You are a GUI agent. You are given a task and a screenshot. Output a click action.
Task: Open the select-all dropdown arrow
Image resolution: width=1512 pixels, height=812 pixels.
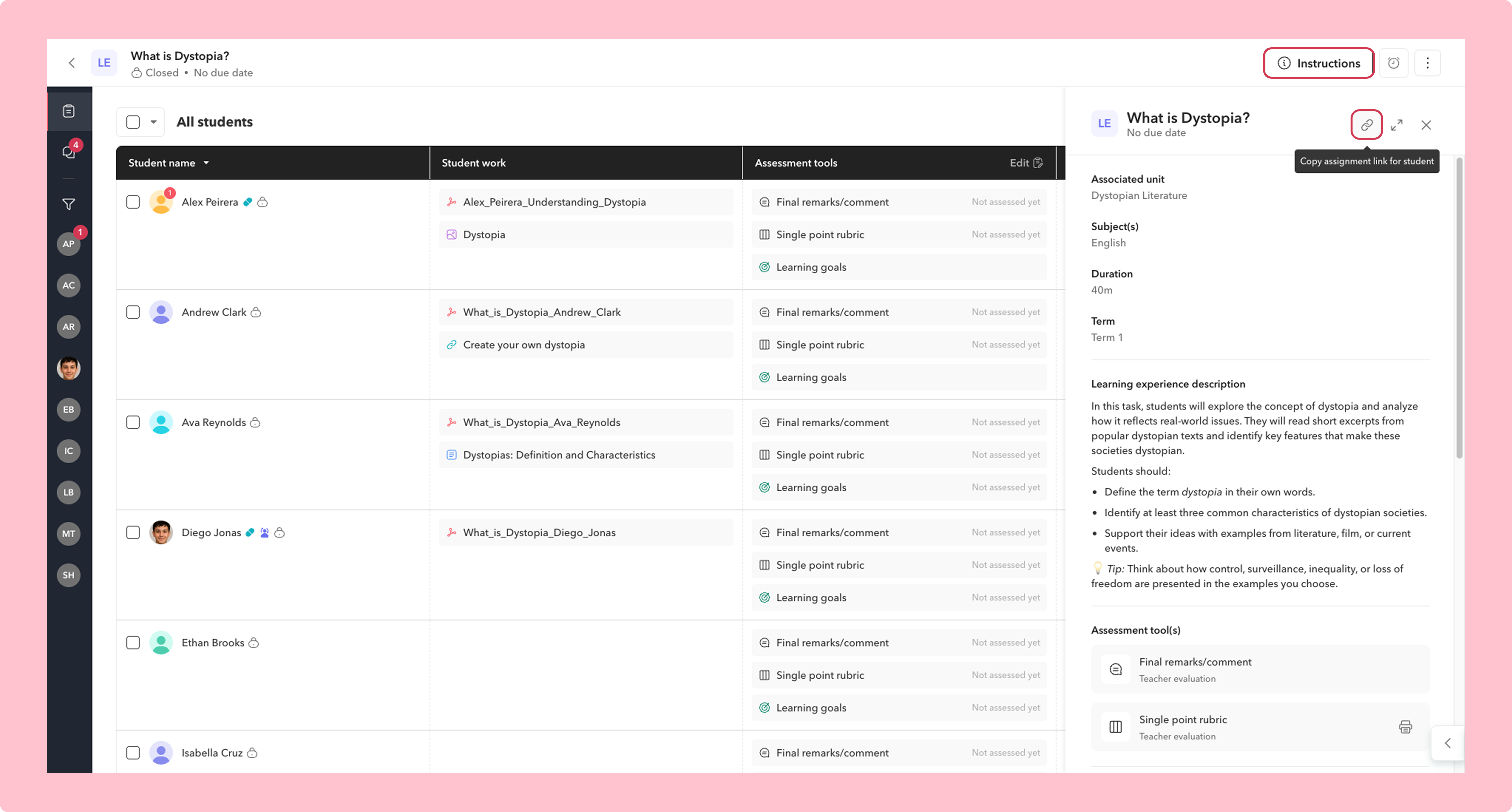154,122
